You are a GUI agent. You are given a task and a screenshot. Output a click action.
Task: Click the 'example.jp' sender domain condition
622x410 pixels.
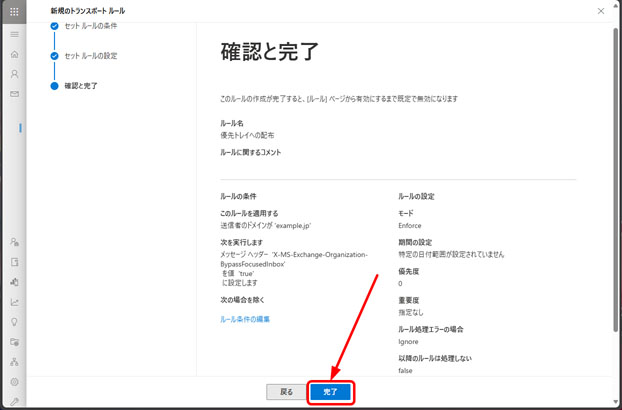(266, 226)
